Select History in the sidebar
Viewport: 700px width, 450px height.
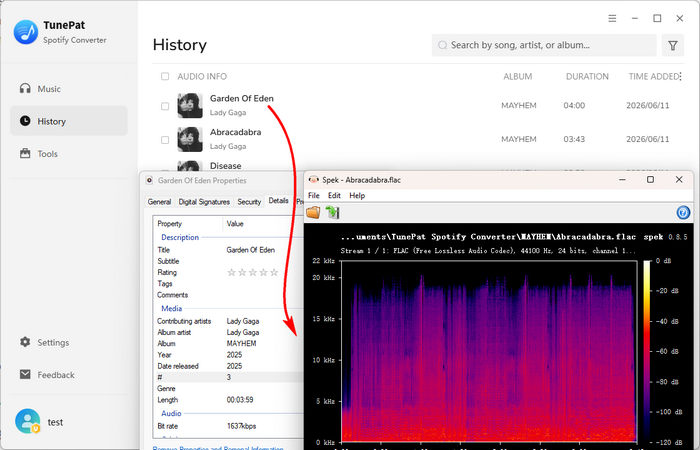(x=69, y=121)
